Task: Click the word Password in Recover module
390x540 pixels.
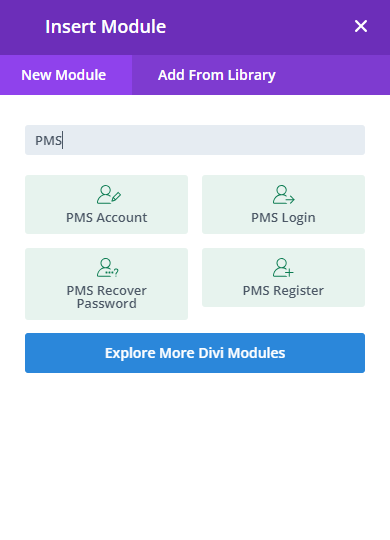Action: click(106, 303)
